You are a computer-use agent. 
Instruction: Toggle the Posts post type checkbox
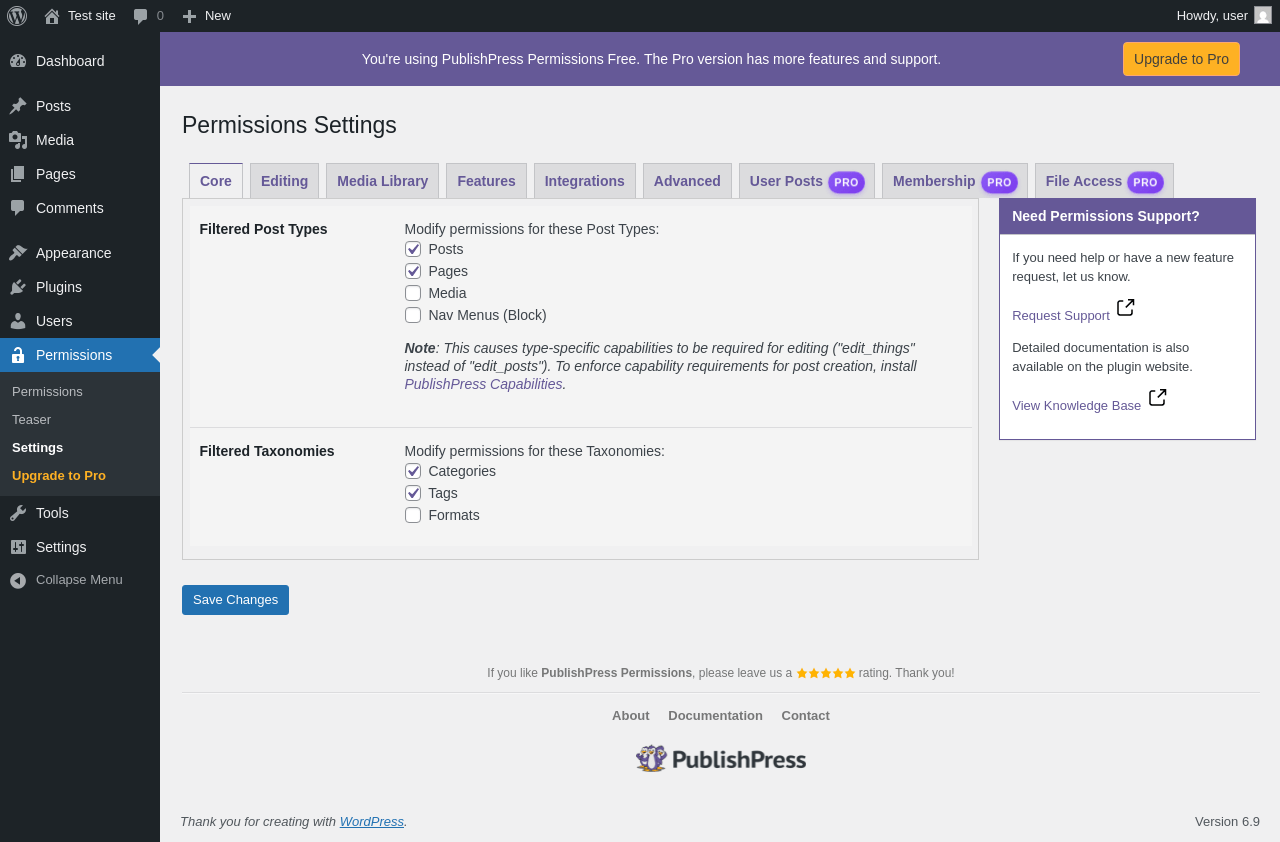pyautogui.click(x=413, y=249)
